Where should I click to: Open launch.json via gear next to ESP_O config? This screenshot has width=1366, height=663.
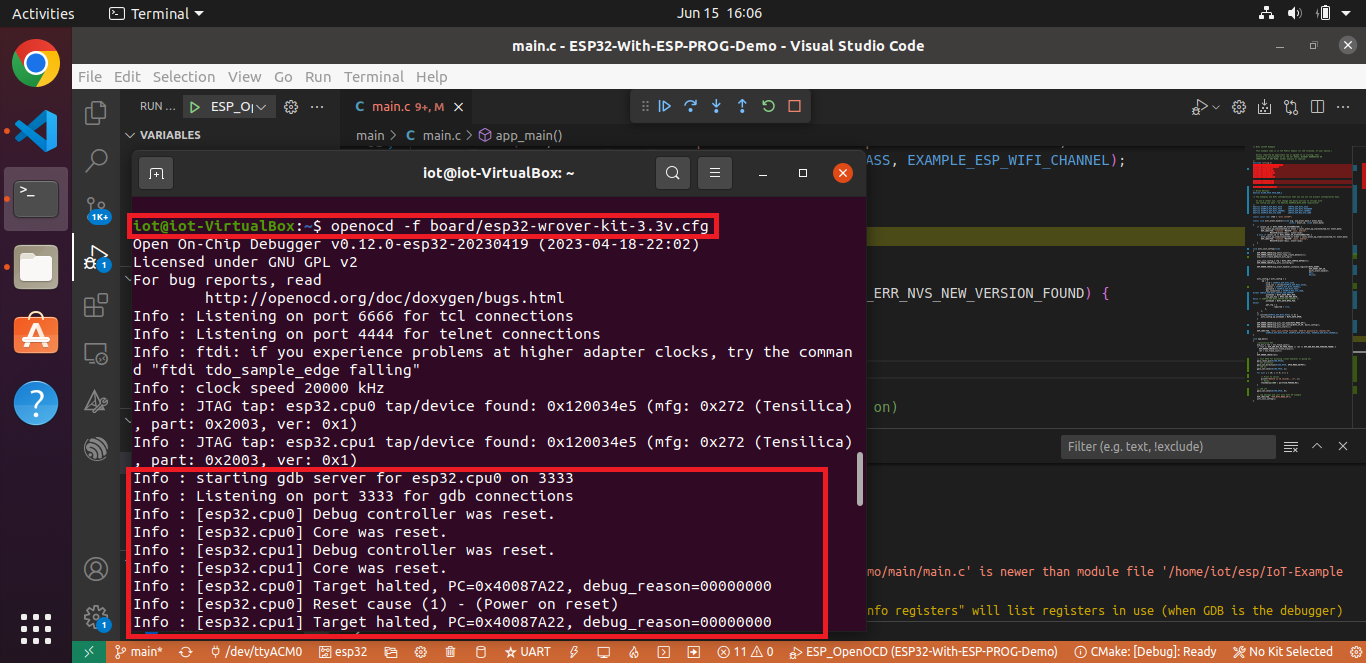point(291,106)
